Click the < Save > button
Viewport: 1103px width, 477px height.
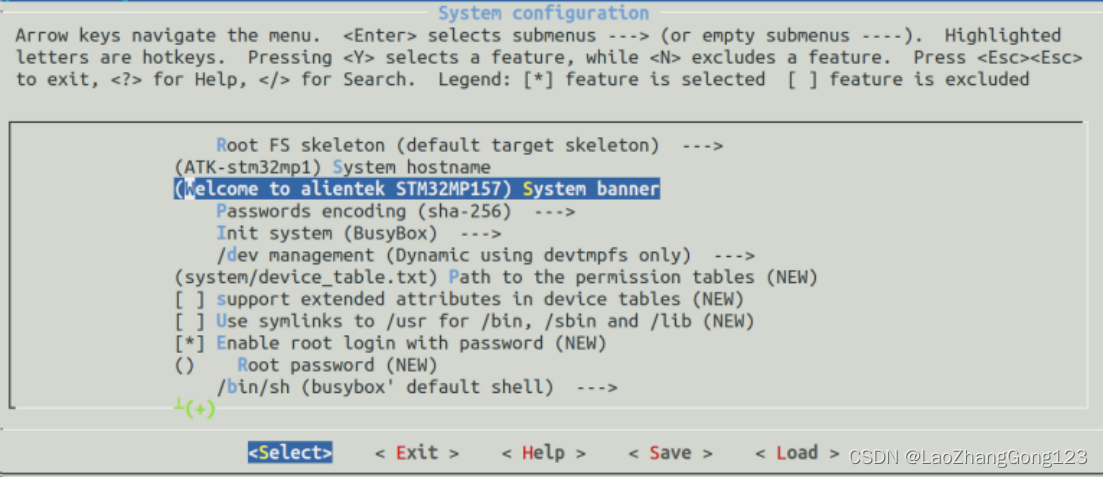tap(670, 452)
